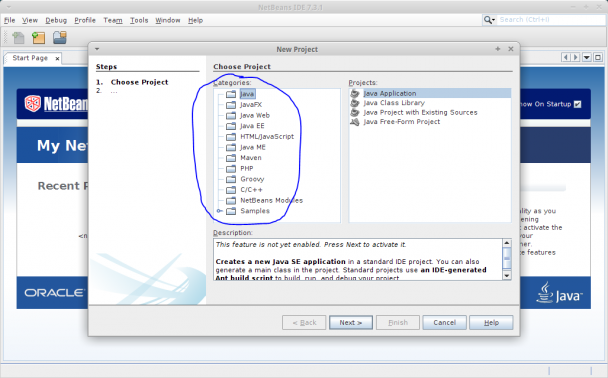
Task: Open the Help menu in menu bar
Action: [195, 20]
